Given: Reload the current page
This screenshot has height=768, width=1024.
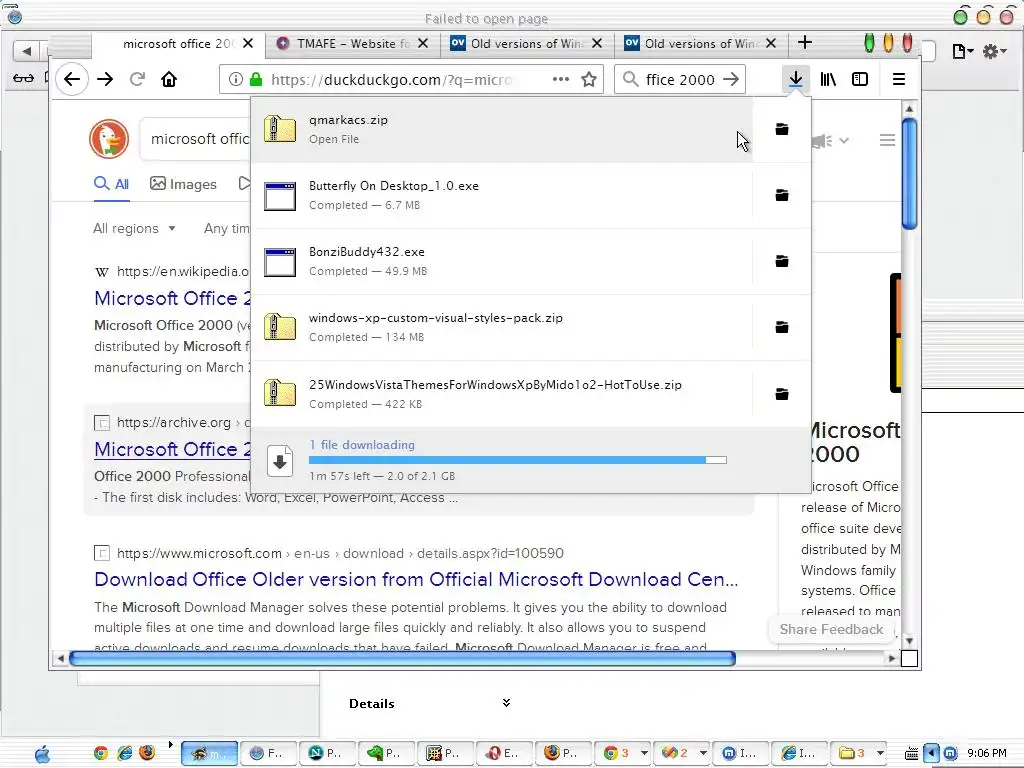Looking at the screenshot, I should 137,80.
